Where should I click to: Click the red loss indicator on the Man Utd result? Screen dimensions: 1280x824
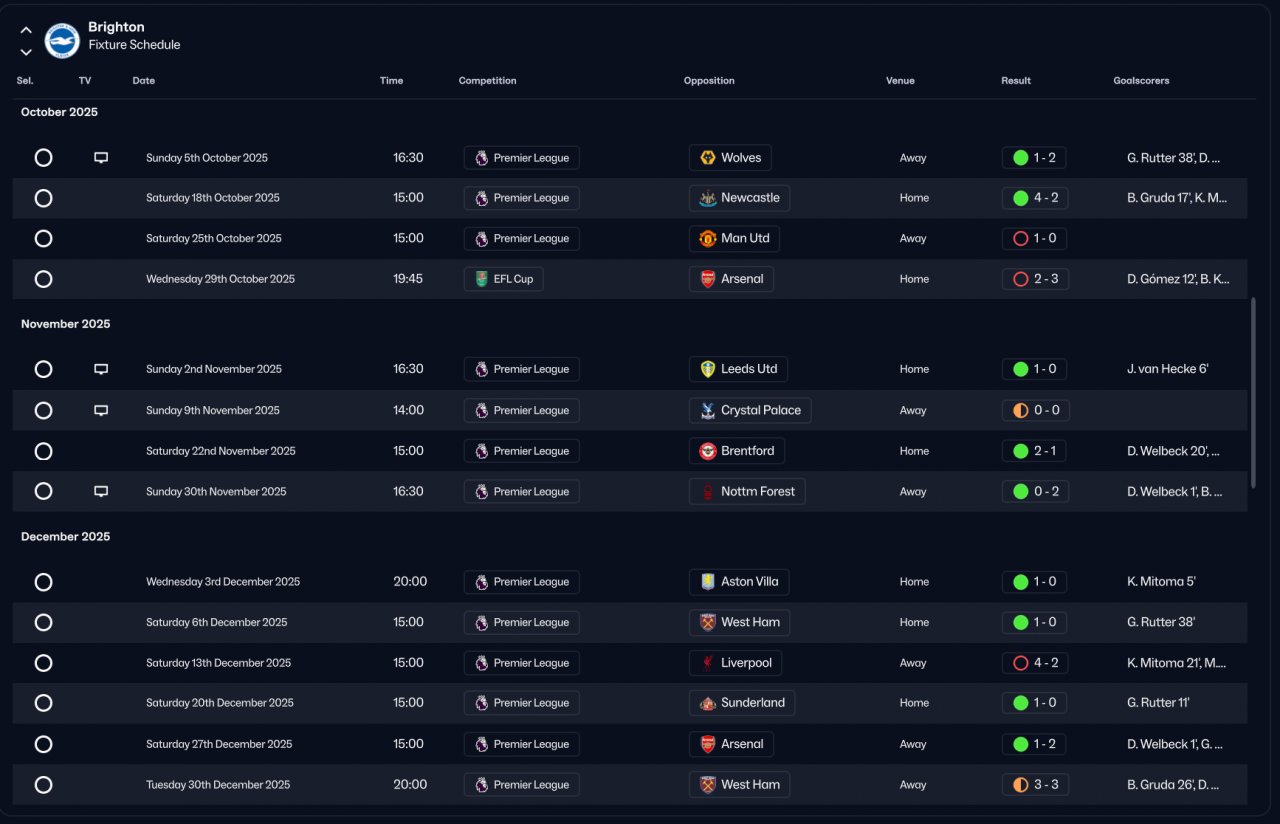[x=1020, y=238]
